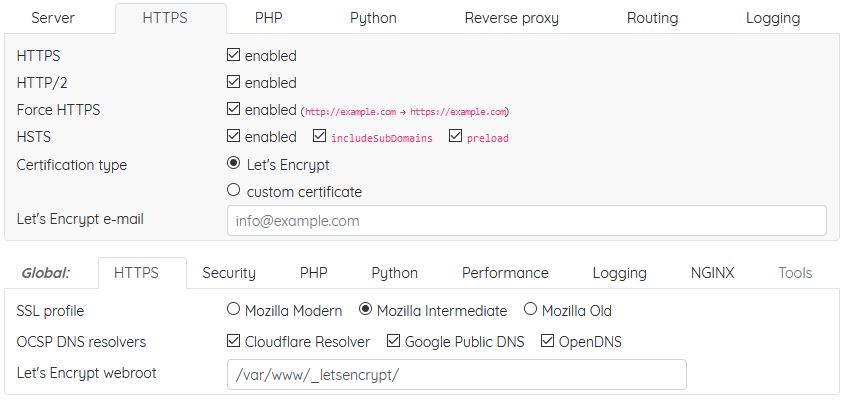846x401 pixels.
Task: Switch to the Server tab
Action: point(53,18)
